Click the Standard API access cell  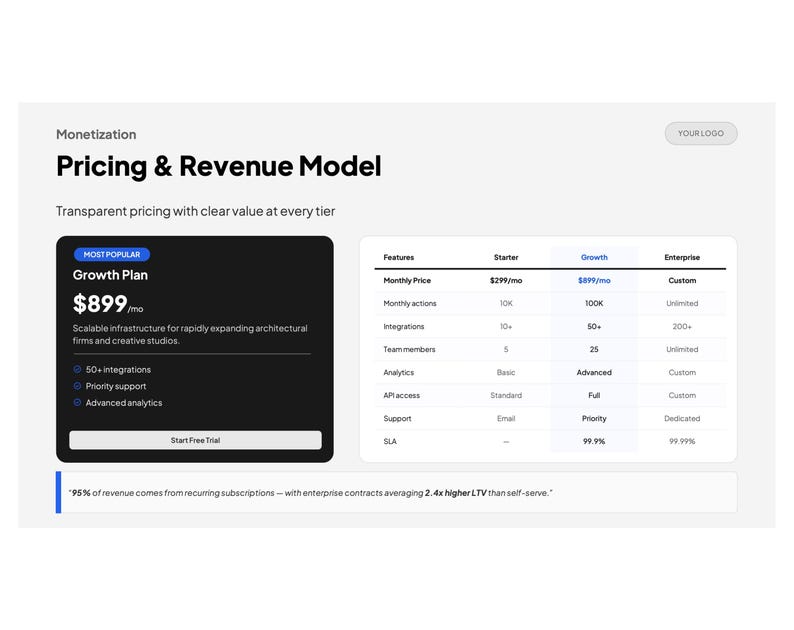click(x=506, y=396)
